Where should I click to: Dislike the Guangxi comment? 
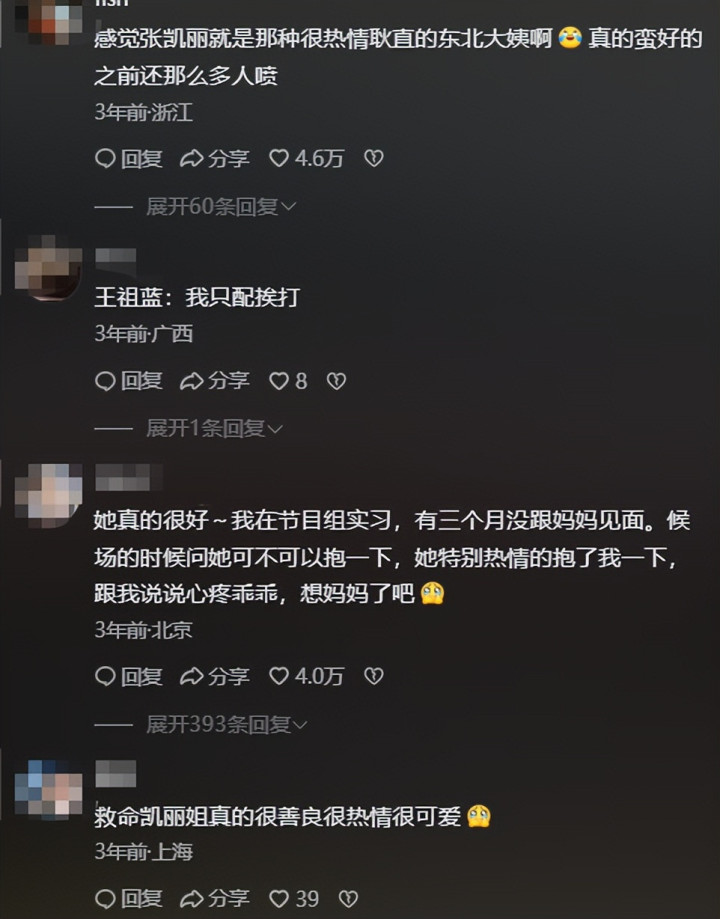336,381
